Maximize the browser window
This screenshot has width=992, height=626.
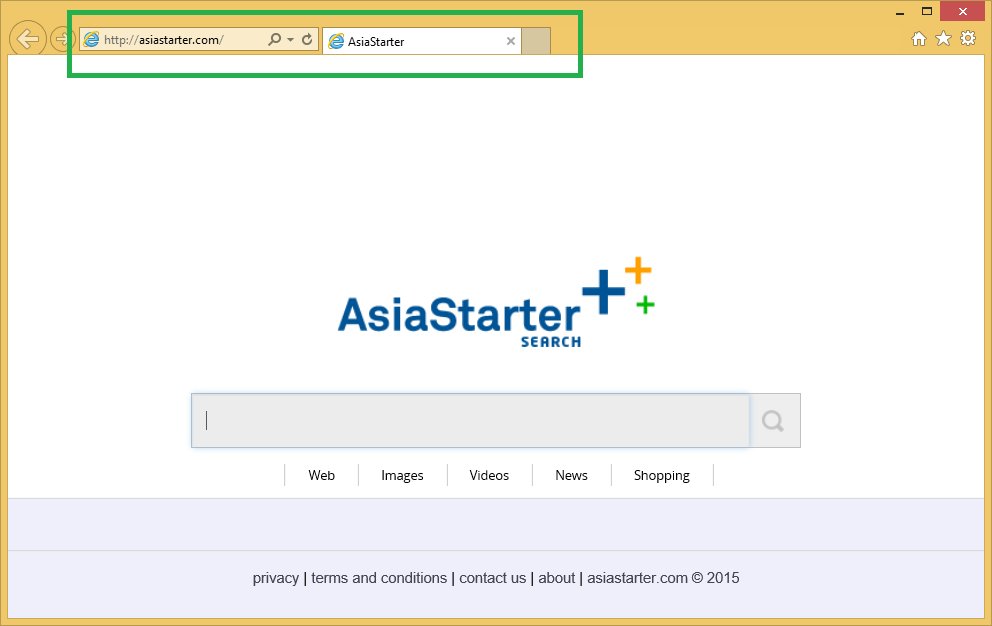[x=927, y=11]
